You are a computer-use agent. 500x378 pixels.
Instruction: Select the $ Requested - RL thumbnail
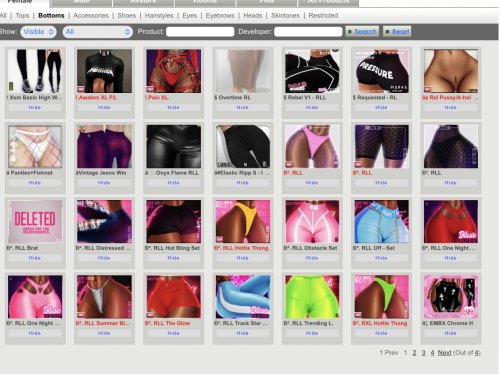point(381,71)
